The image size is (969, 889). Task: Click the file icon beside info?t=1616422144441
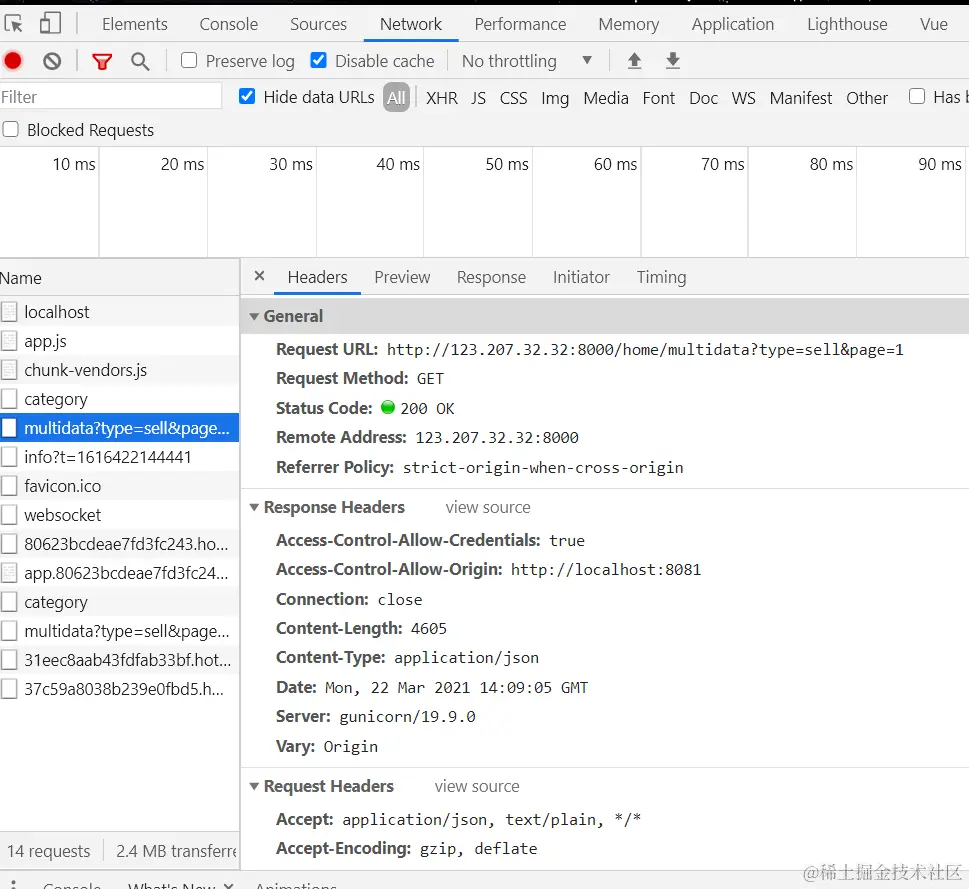point(9,457)
